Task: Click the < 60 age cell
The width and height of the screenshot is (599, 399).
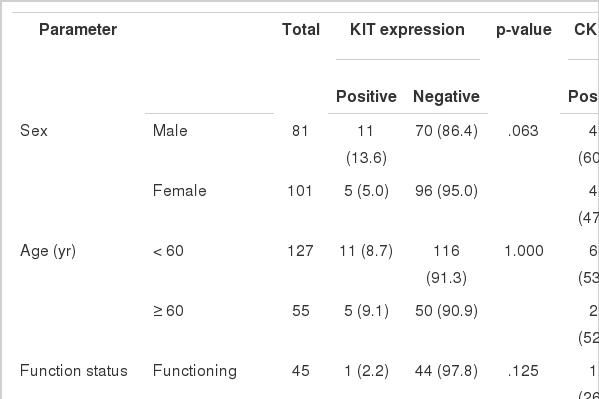Action: tap(168, 251)
